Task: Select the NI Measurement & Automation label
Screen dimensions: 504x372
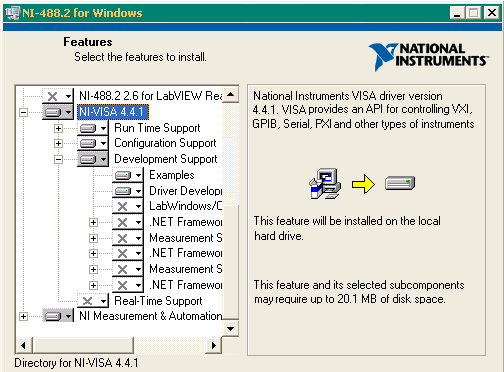Action: (151, 316)
